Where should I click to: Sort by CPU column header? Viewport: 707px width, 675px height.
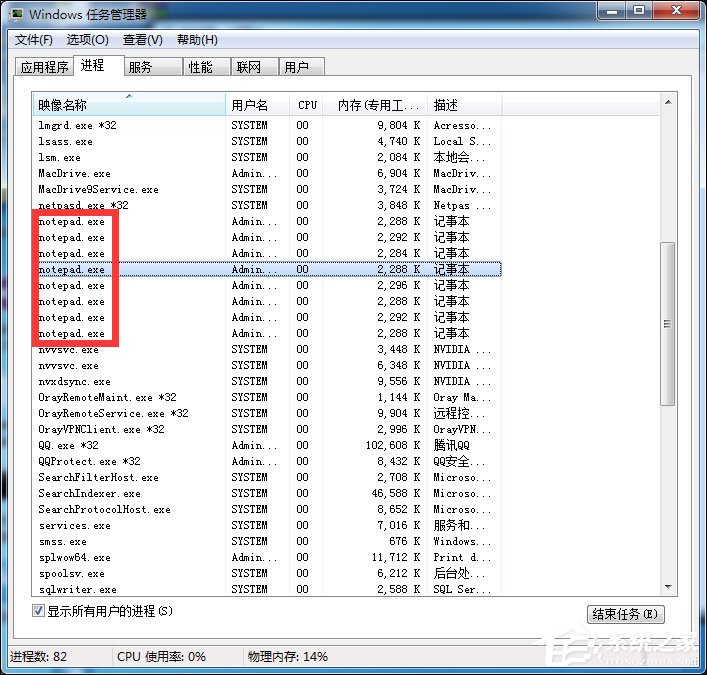[306, 105]
